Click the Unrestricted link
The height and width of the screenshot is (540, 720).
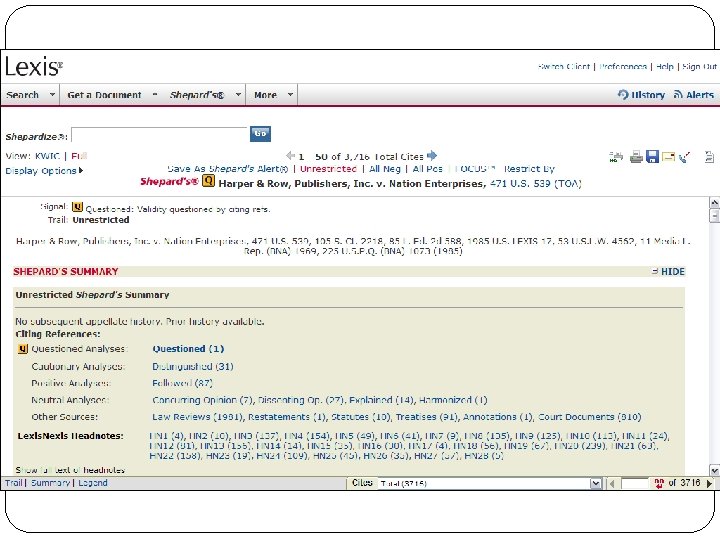328,169
